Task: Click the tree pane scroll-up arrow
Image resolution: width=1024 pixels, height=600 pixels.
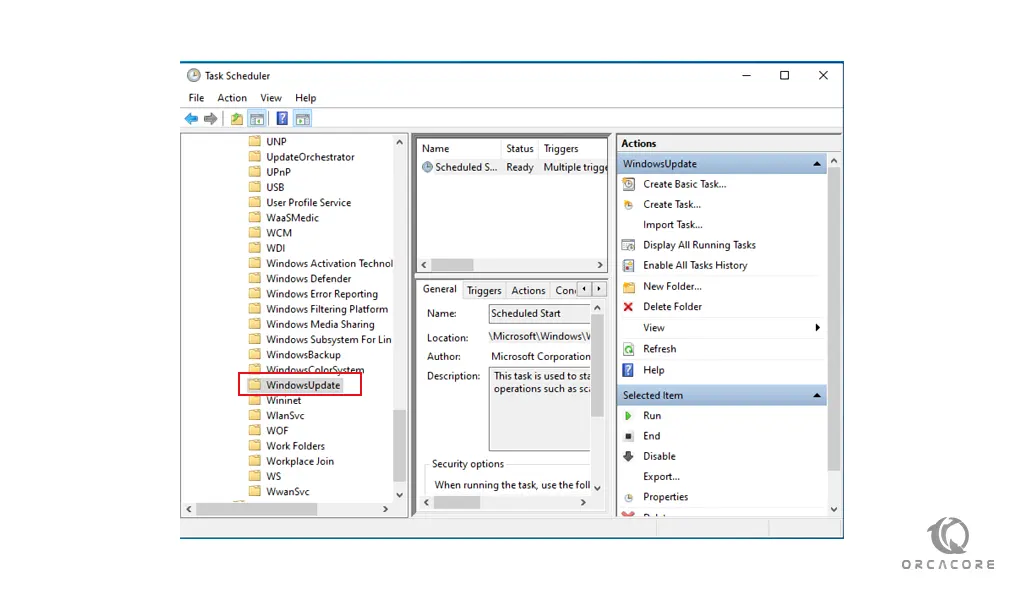Action: pos(400,142)
